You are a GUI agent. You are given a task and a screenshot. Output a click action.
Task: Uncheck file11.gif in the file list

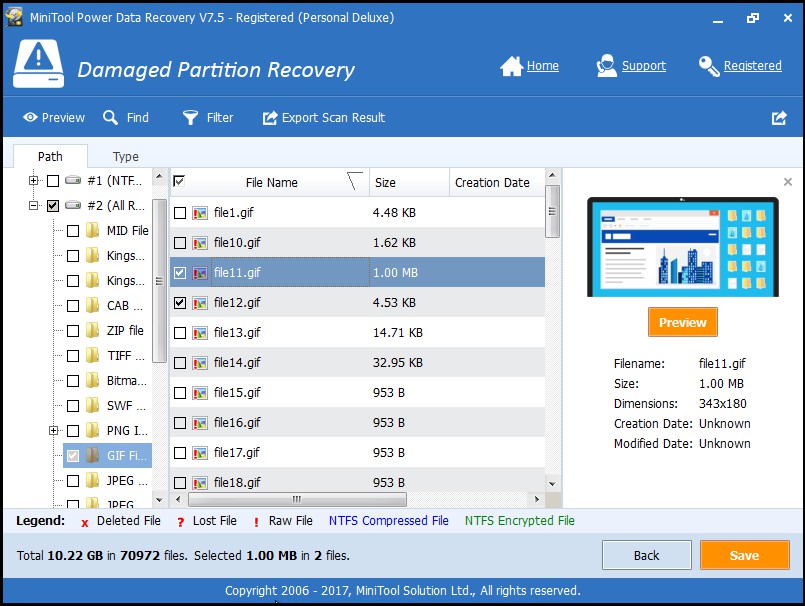(179, 272)
